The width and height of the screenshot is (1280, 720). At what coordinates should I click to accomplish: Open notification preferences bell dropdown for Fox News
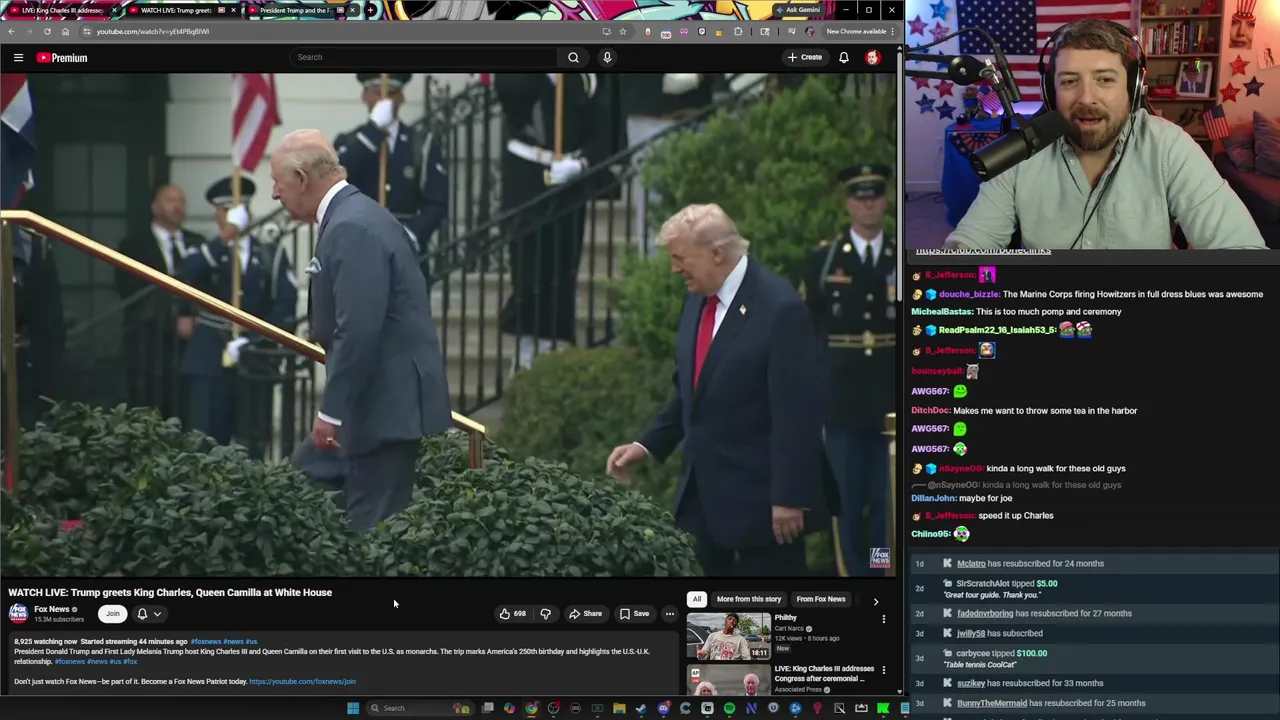(148, 614)
